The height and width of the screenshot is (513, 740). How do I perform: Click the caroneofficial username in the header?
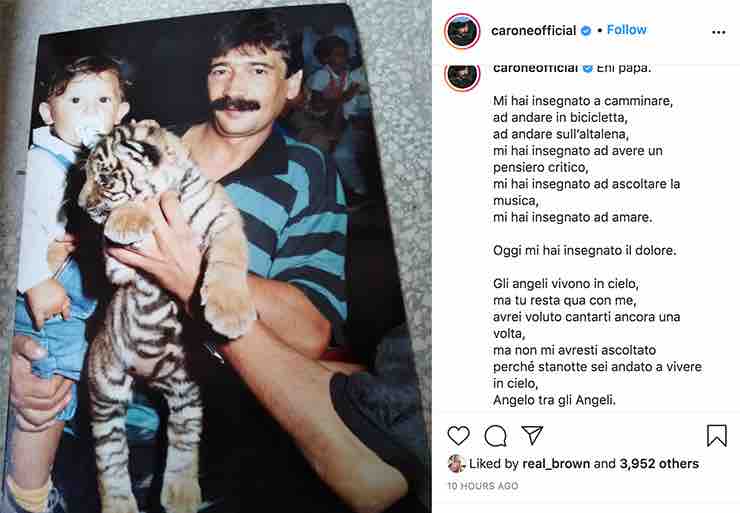[533, 31]
